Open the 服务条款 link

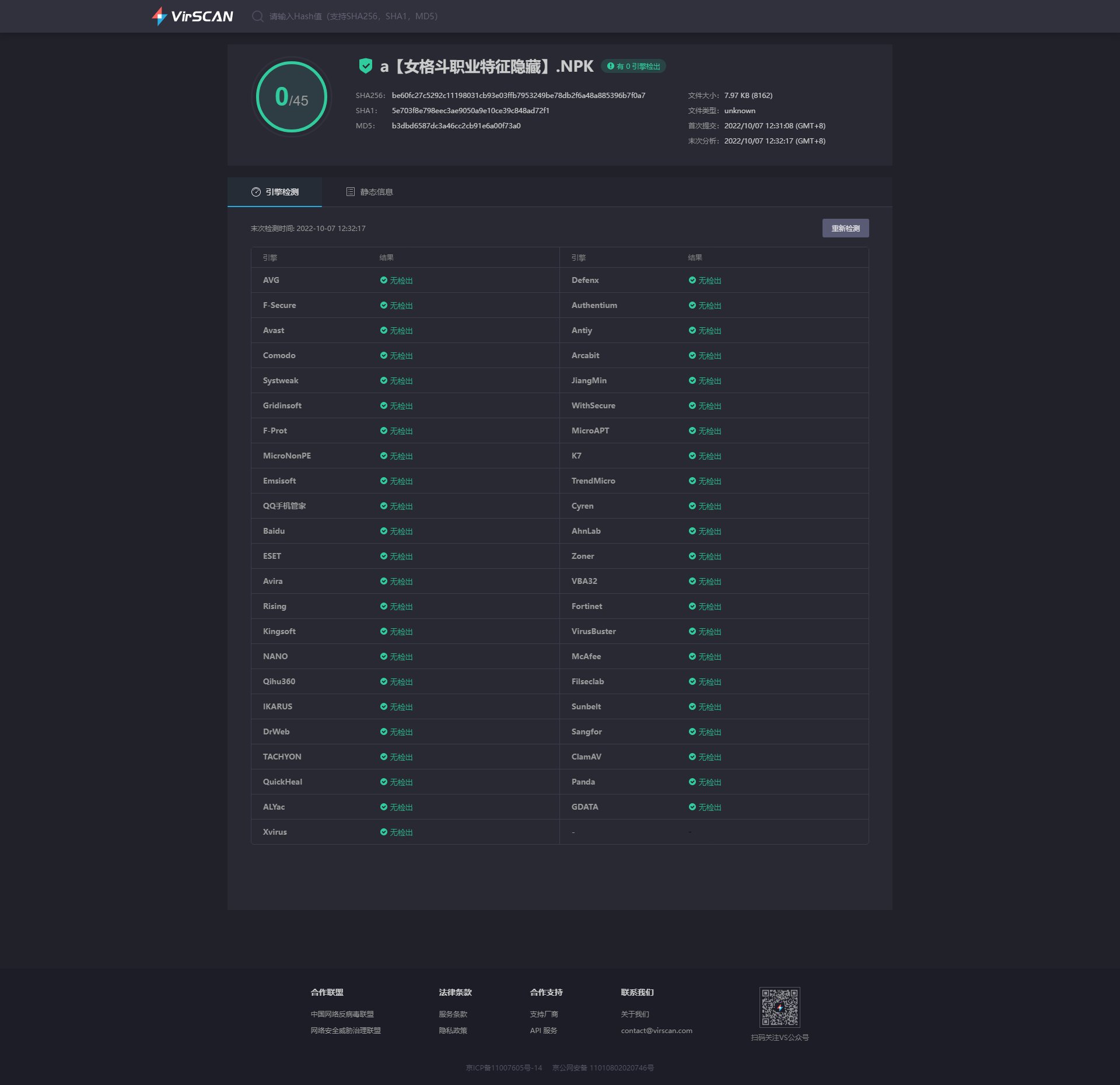[453, 1014]
